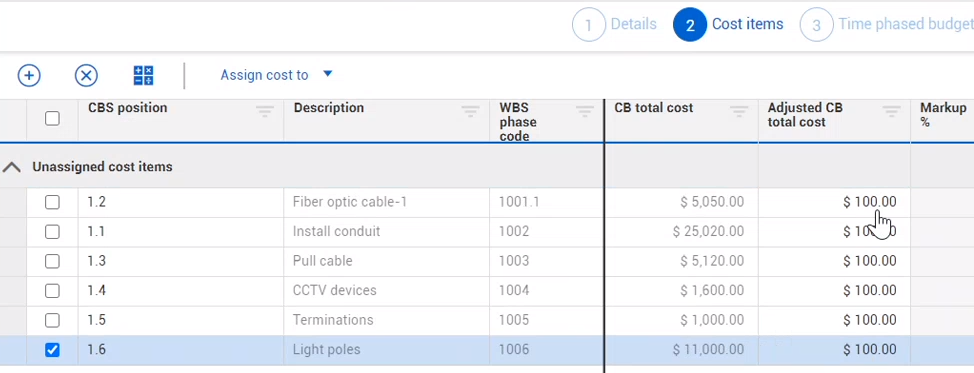Click CB total cost $ 25,020.00
This screenshot has width=974, height=373.
(x=708, y=232)
